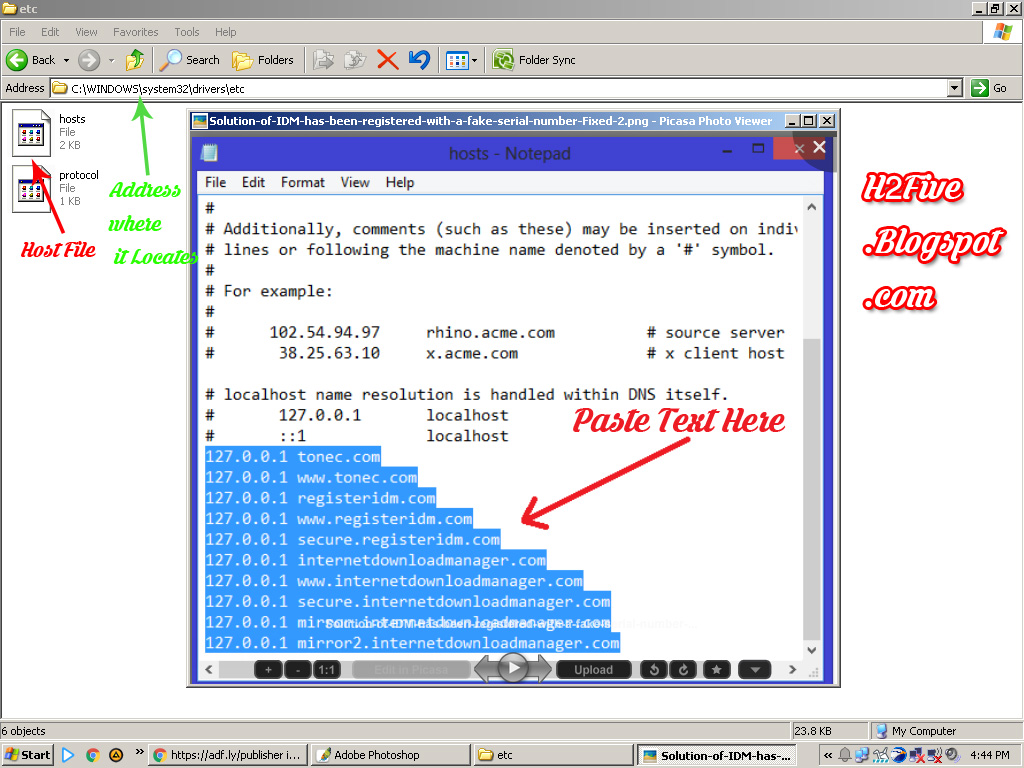Select the hosts file name label

click(x=72, y=119)
